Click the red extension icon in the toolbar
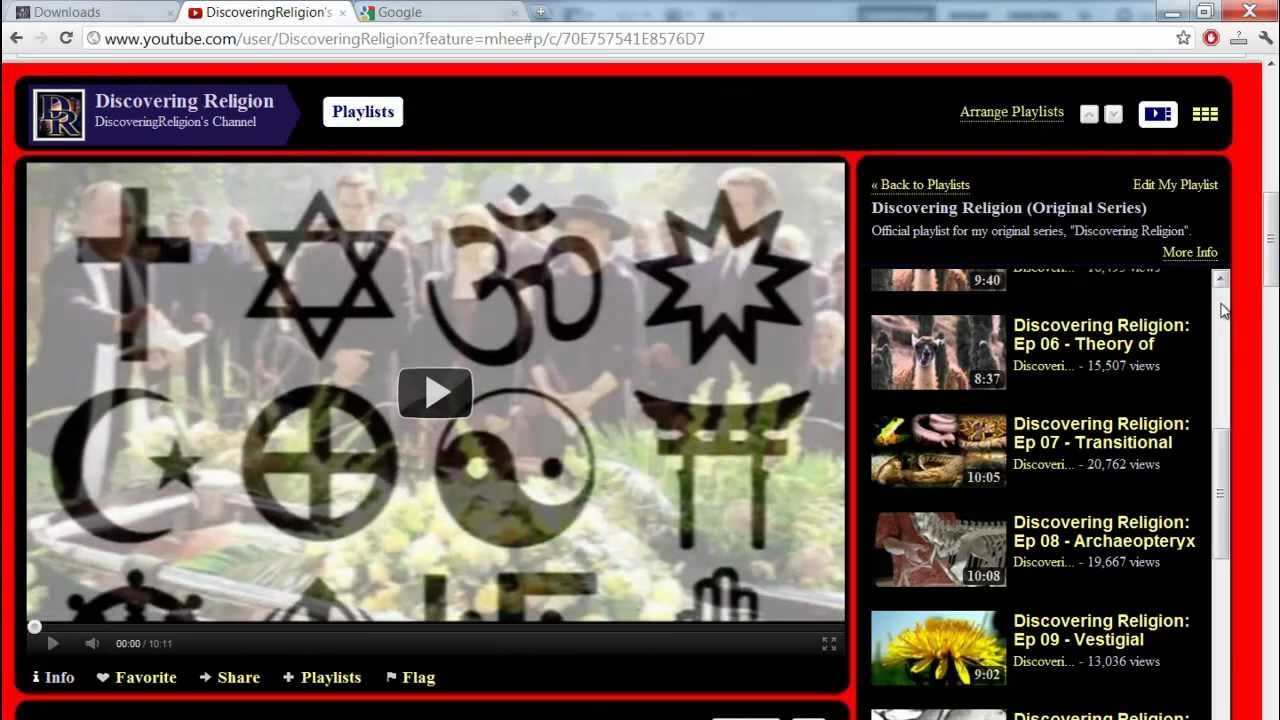The height and width of the screenshot is (720, 1280). [x=1211, y=38]
